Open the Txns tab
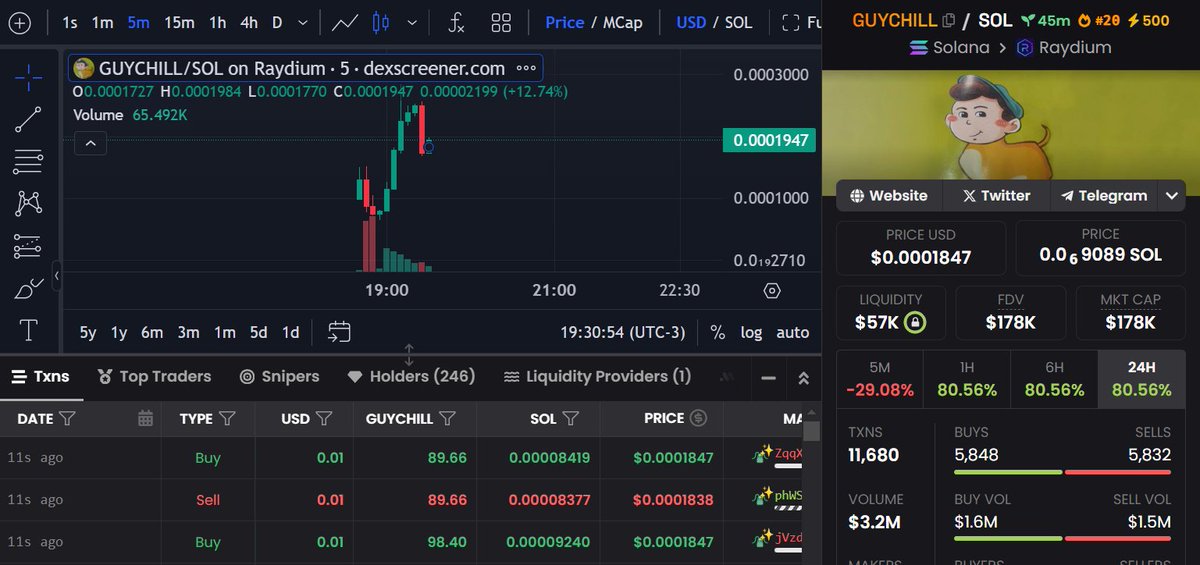 click(x=41, y=376)
